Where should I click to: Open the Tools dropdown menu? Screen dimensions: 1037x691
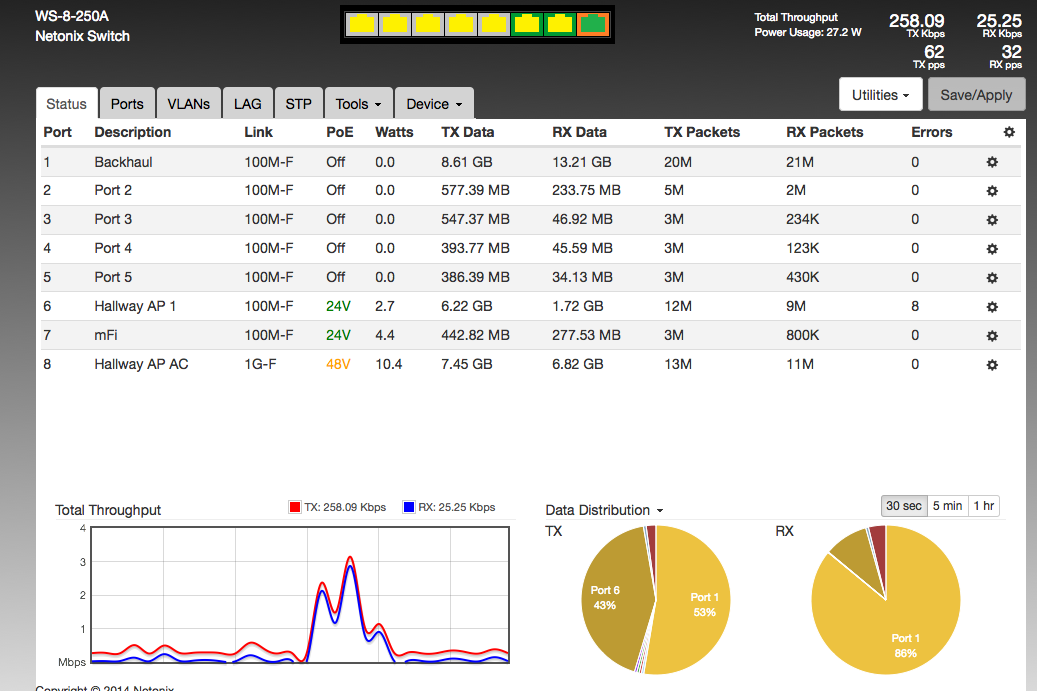point(359,104)
